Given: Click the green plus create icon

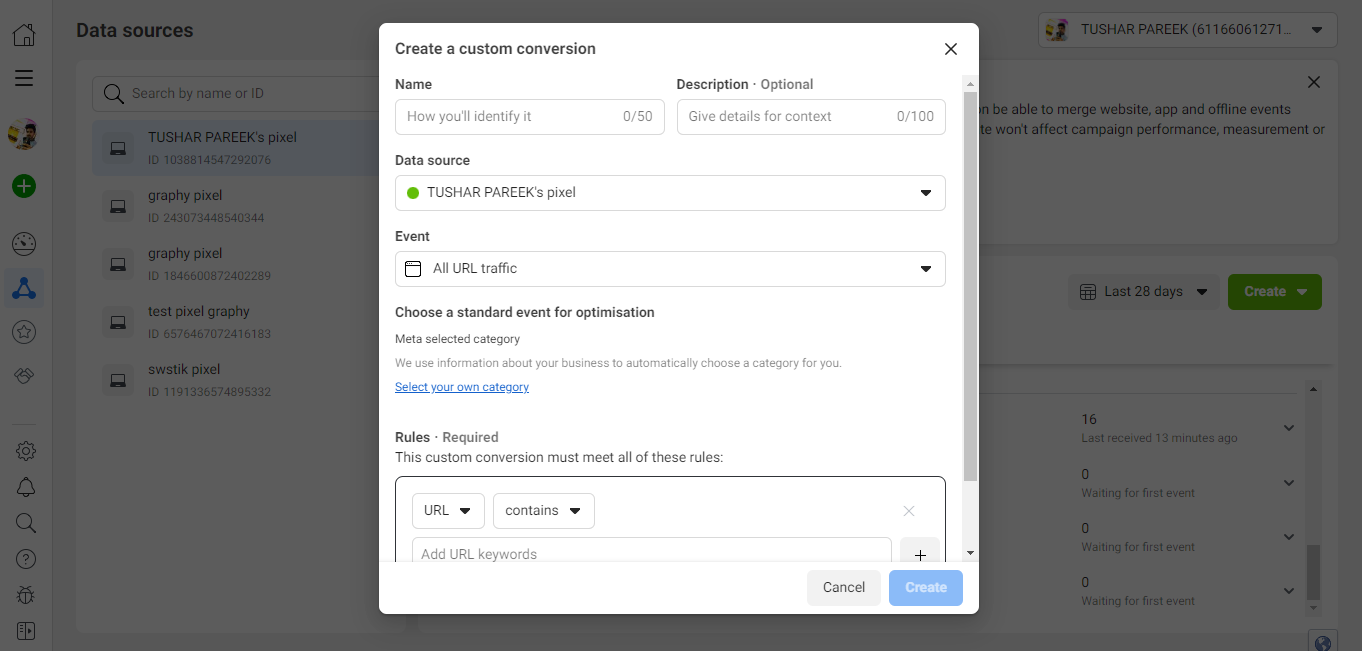Looking at the screenshot, I should 24,186.
